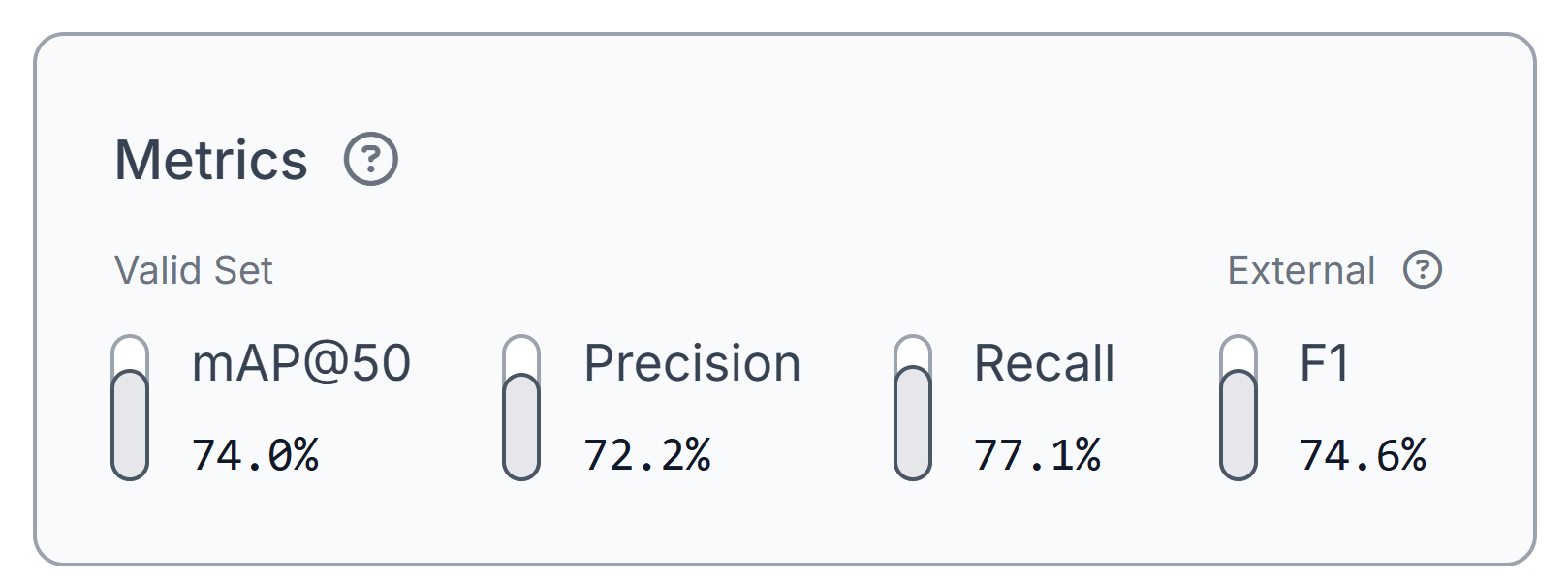Click the F1 metric label
This screenshot has height=581, width=1568.
tap(1325, 363)
